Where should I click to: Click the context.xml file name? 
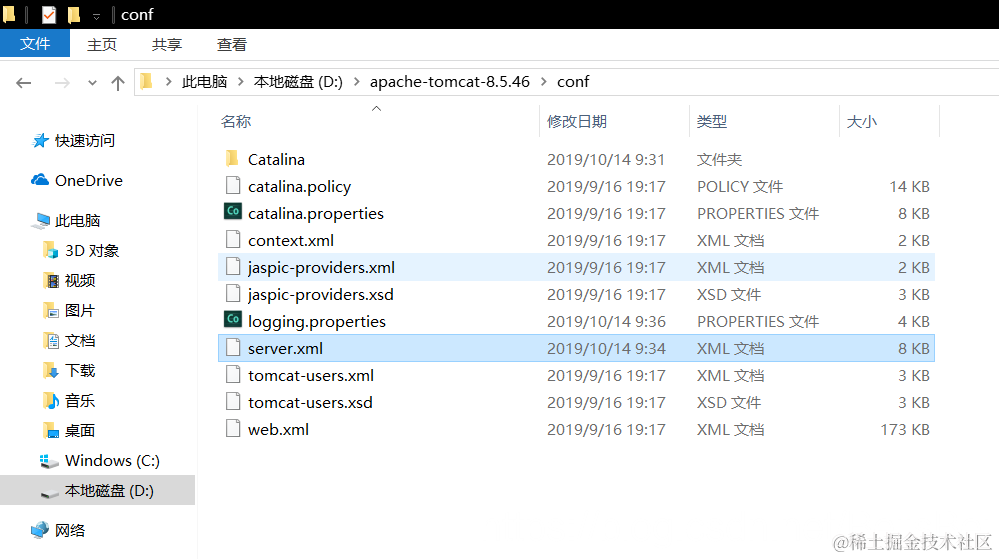(x=291, y=241)
